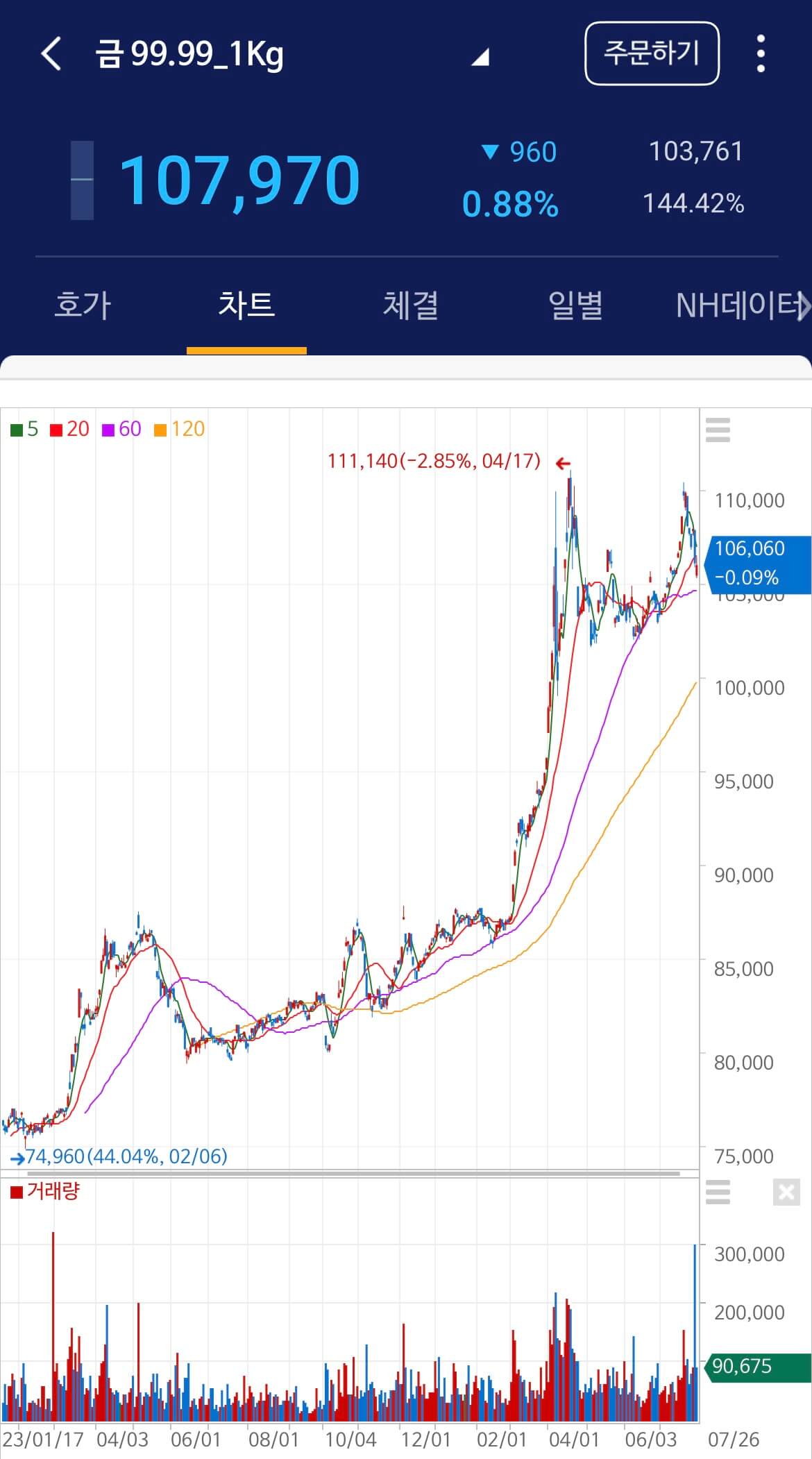Open the three-dot more options menu
This screenshot has height=1459, width=812.
tap(761, 53)
